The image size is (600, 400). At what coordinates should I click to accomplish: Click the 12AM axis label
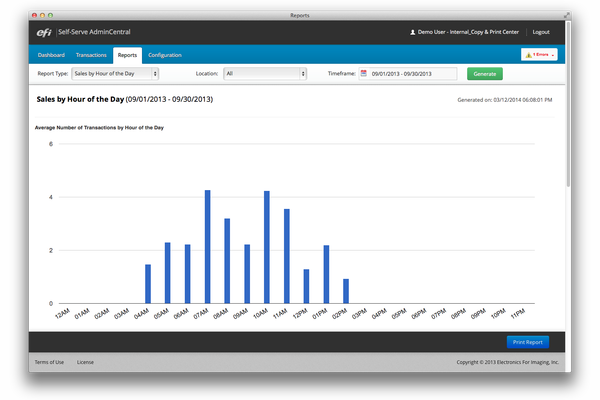62,313
